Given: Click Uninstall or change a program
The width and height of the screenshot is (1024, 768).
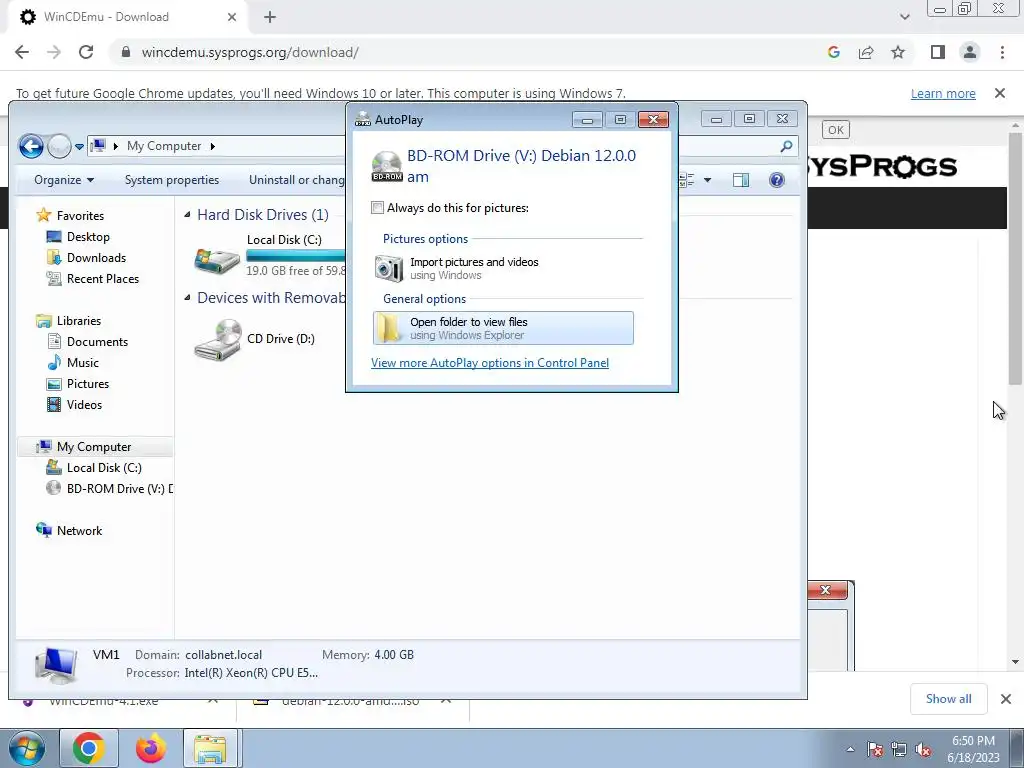Looking at the screenshot, I should [296, 180].
